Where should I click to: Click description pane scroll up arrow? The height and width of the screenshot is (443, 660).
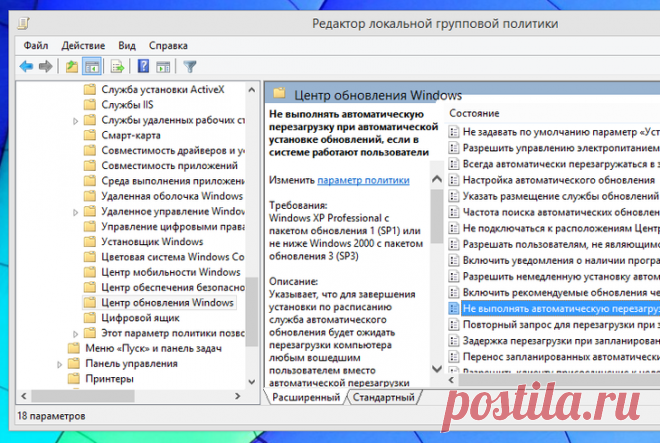[437, 179]
